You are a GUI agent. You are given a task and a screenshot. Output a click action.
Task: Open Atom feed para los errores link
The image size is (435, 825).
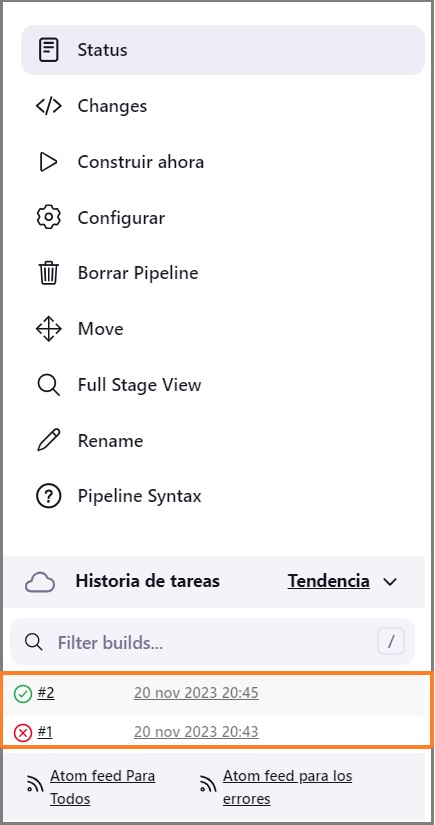tap(288, 787)
